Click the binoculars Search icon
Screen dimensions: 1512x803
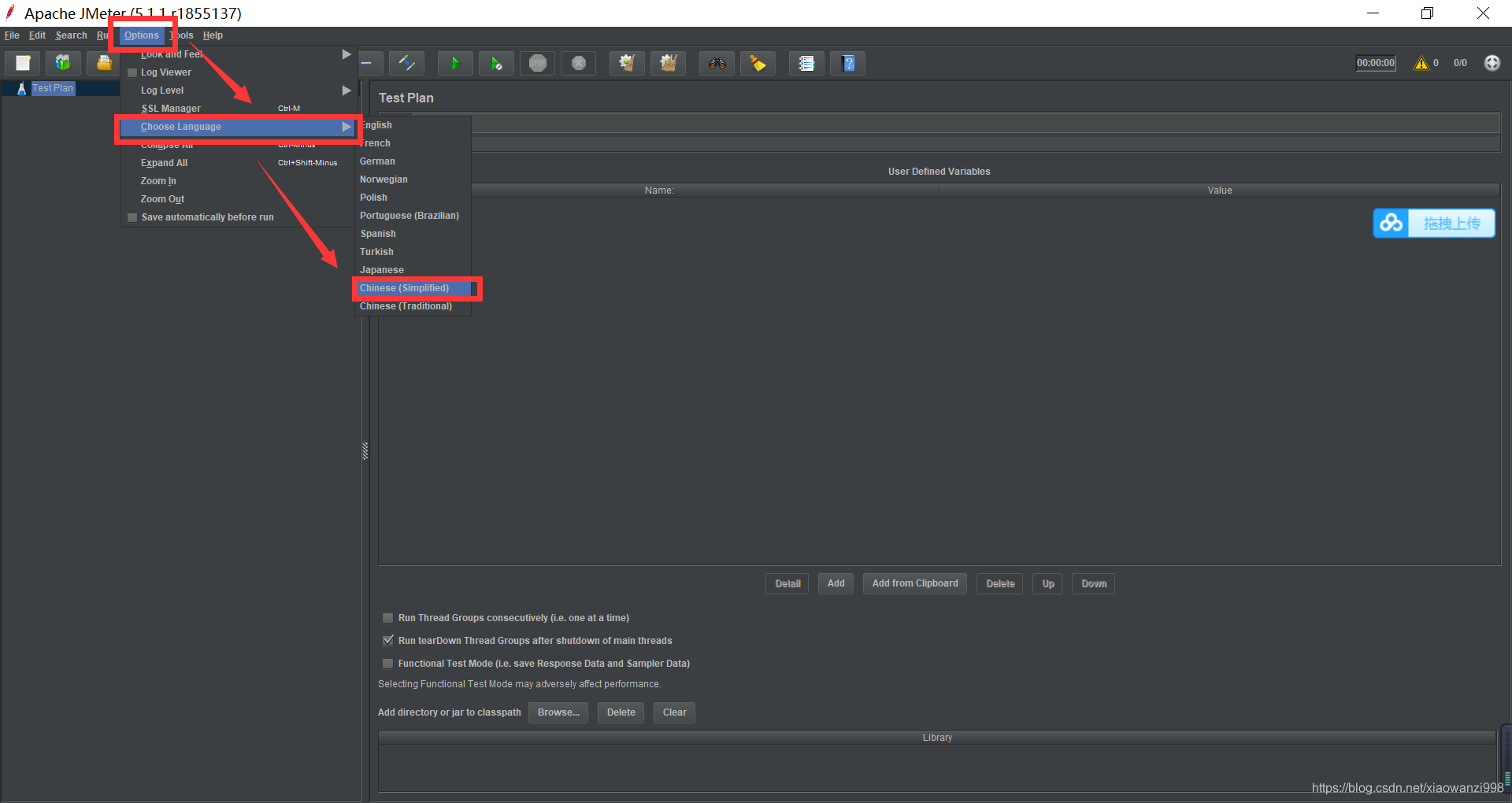[717, 63]
